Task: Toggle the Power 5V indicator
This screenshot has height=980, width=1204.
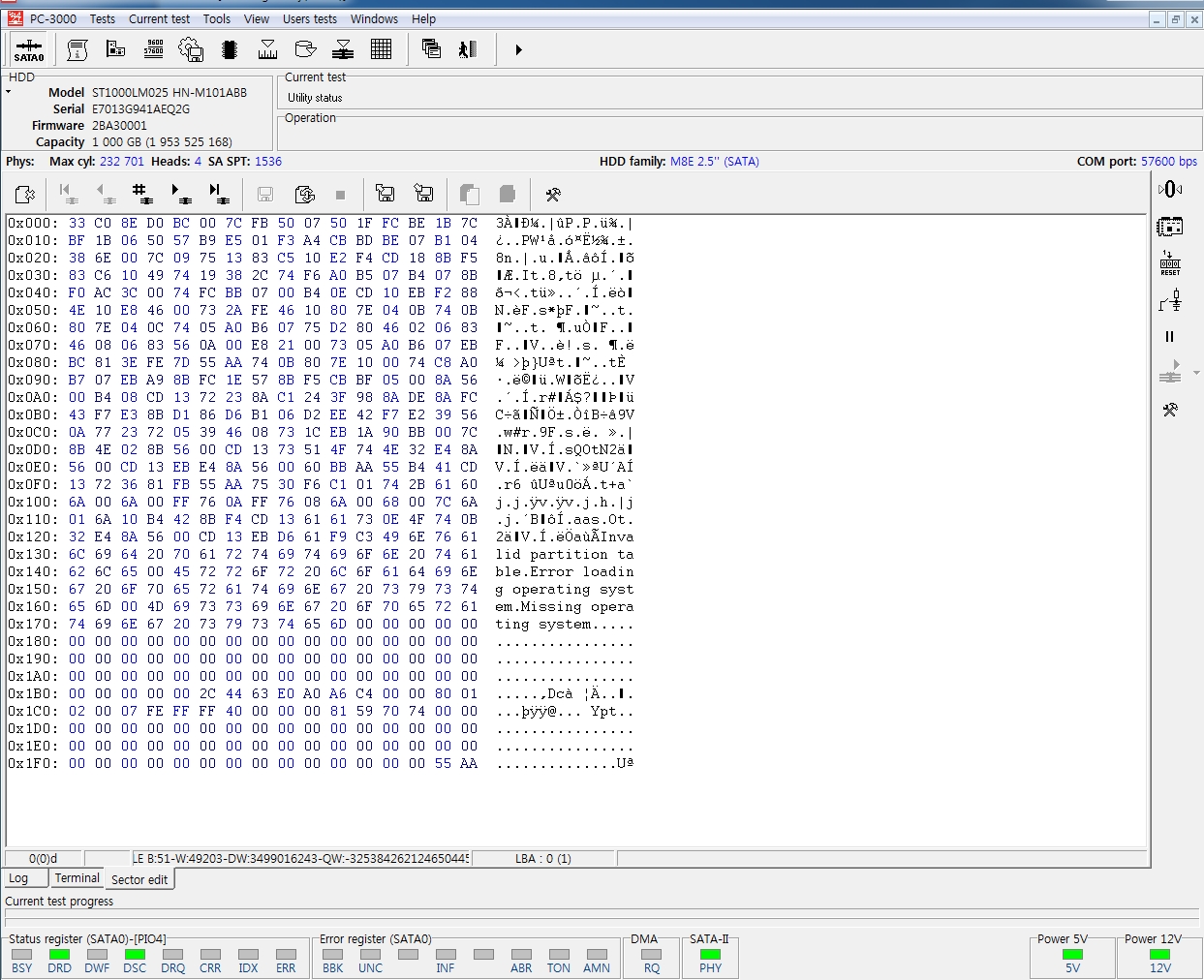Action: [1072, 955]
